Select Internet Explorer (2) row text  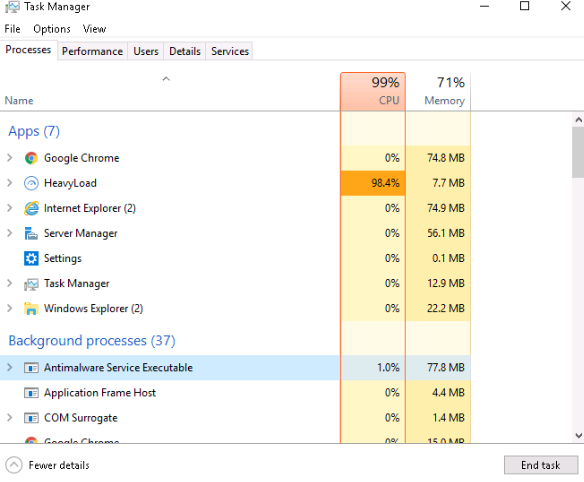click(90, 208)
